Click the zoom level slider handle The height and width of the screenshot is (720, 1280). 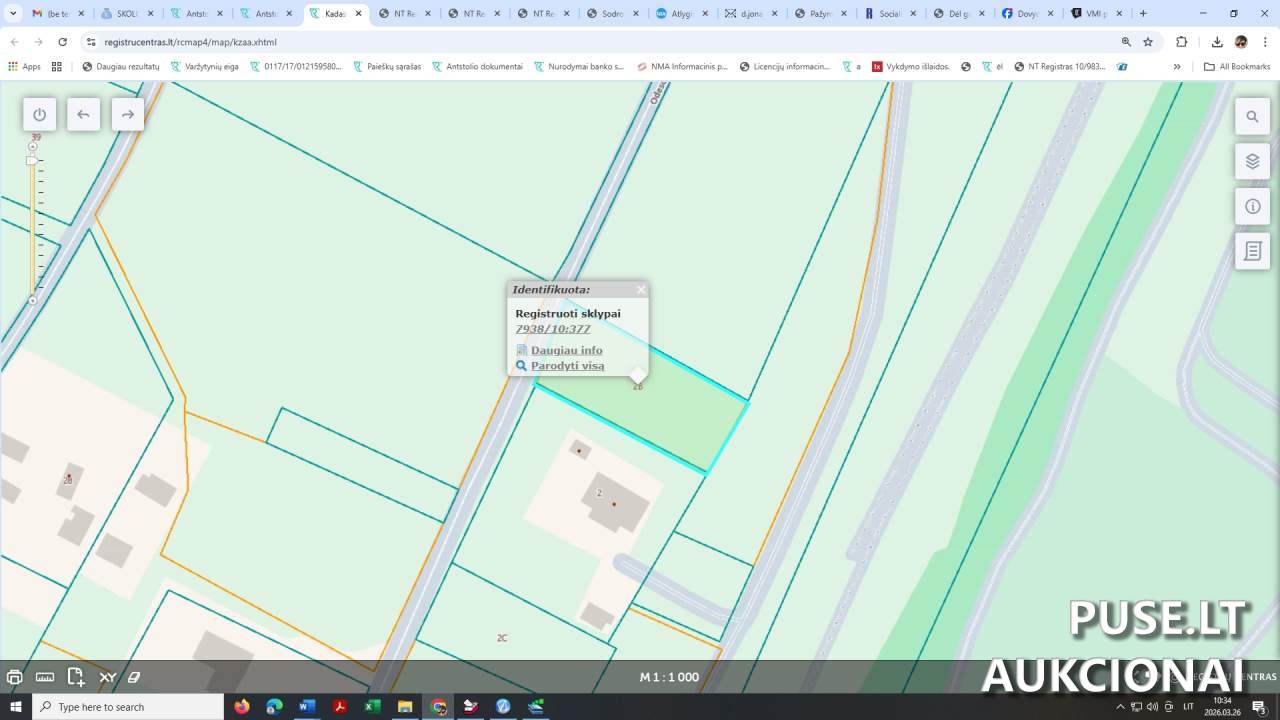[x=32, y=160]
